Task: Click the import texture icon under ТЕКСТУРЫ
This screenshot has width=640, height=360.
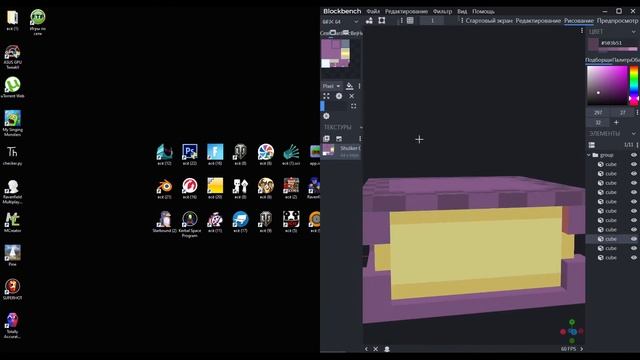Action: point(326,139)
